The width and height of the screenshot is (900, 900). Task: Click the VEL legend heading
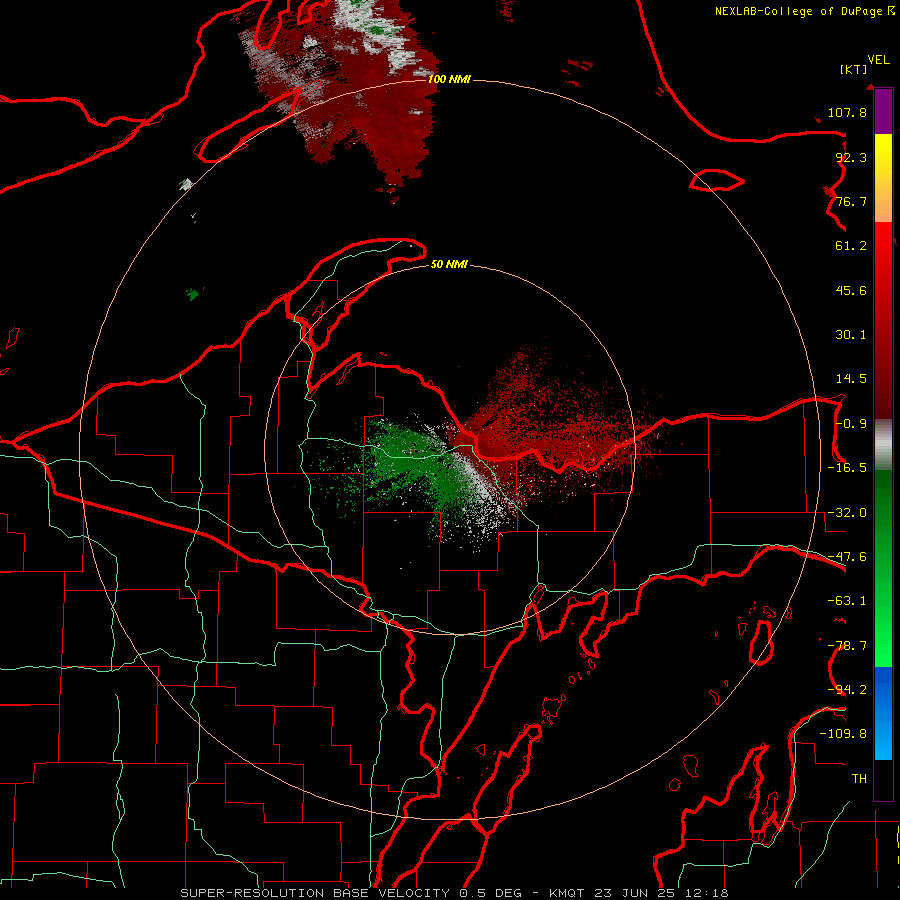click(878, 59)
